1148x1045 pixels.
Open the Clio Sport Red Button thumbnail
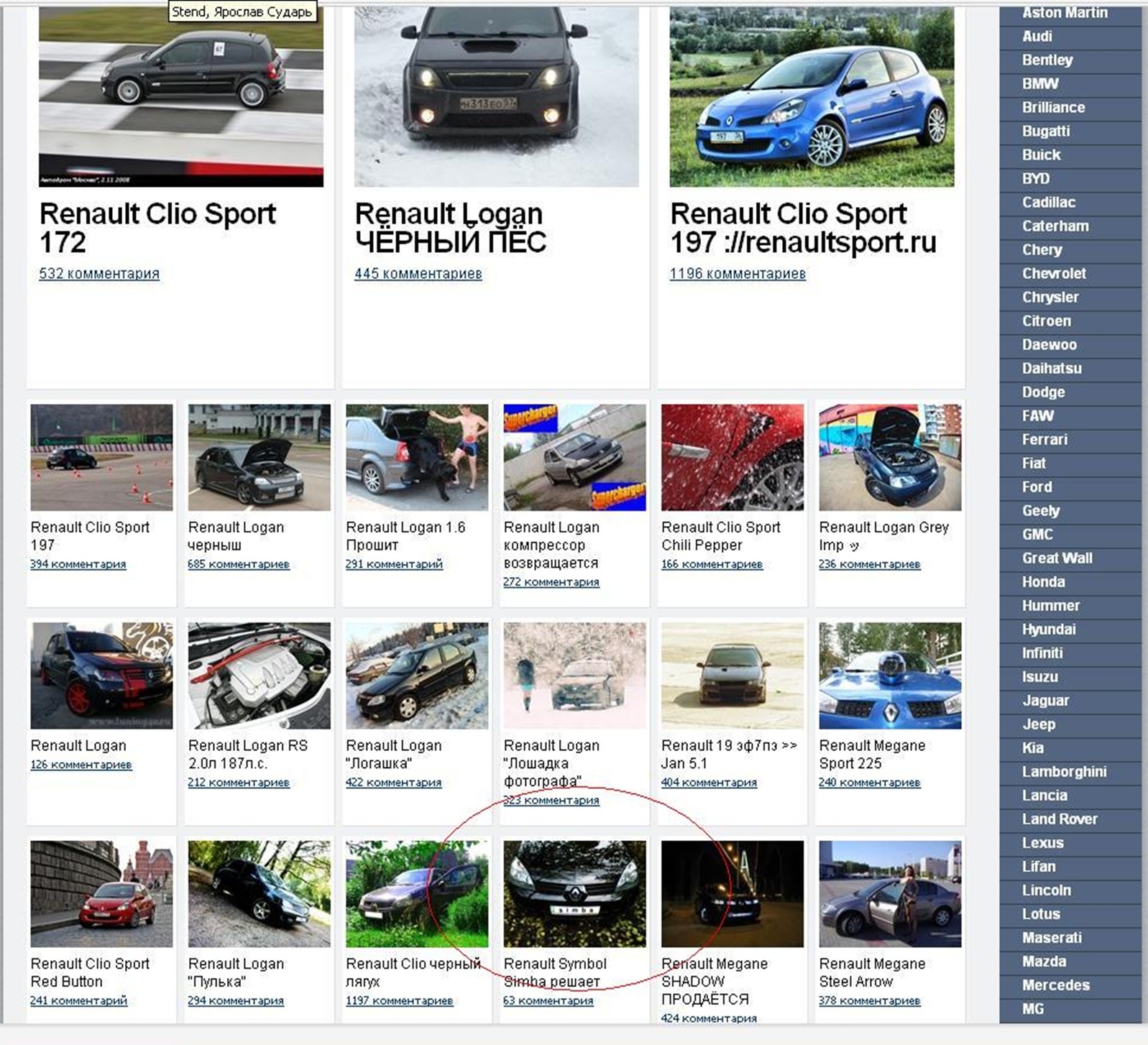pos(101,894)
